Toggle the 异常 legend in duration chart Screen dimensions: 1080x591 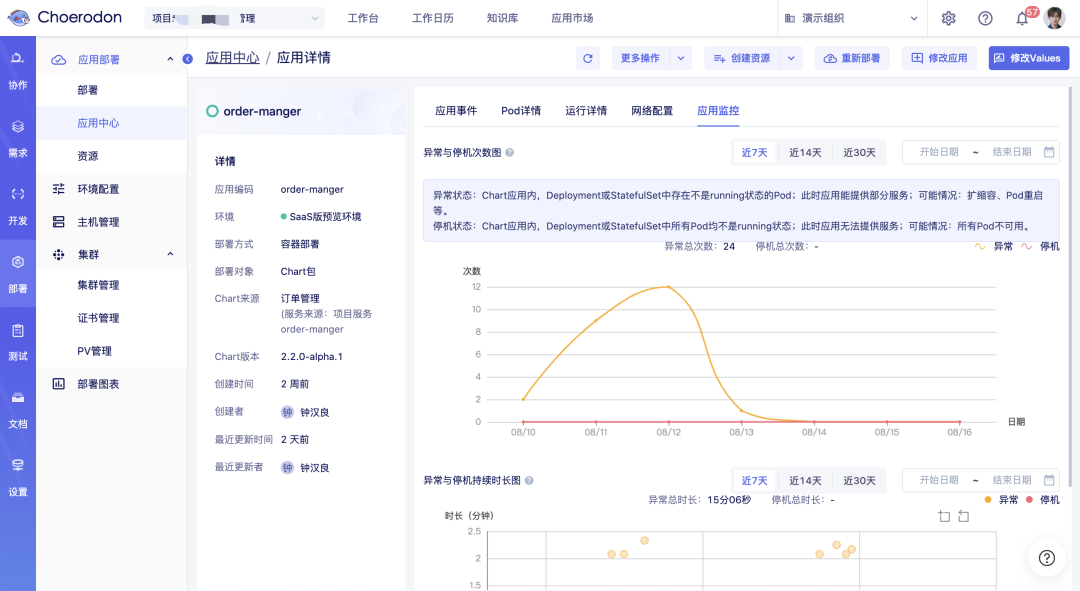coord(1001,500)
